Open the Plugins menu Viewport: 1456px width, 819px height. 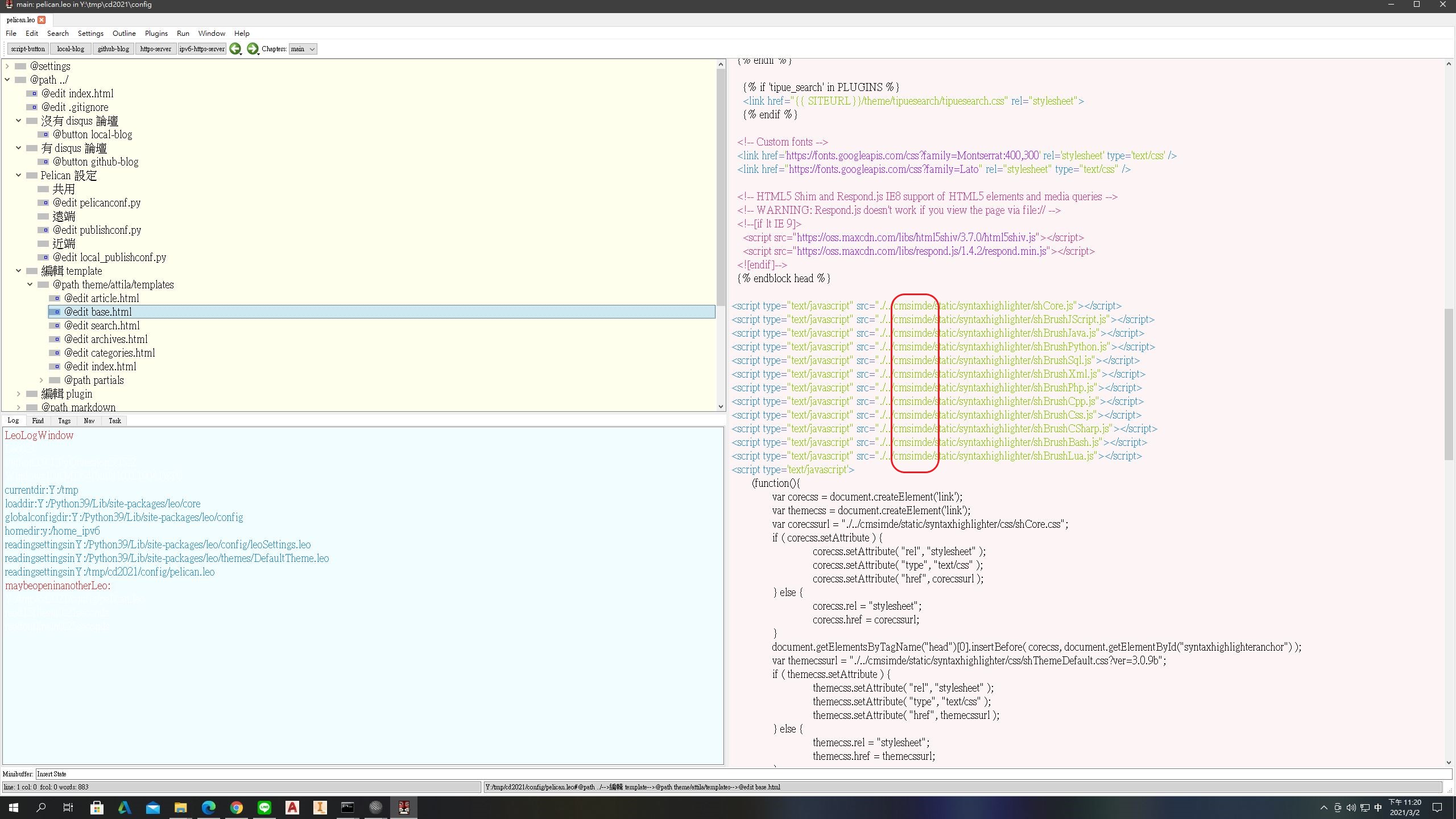pyautogui.click(x=156, y=34)
